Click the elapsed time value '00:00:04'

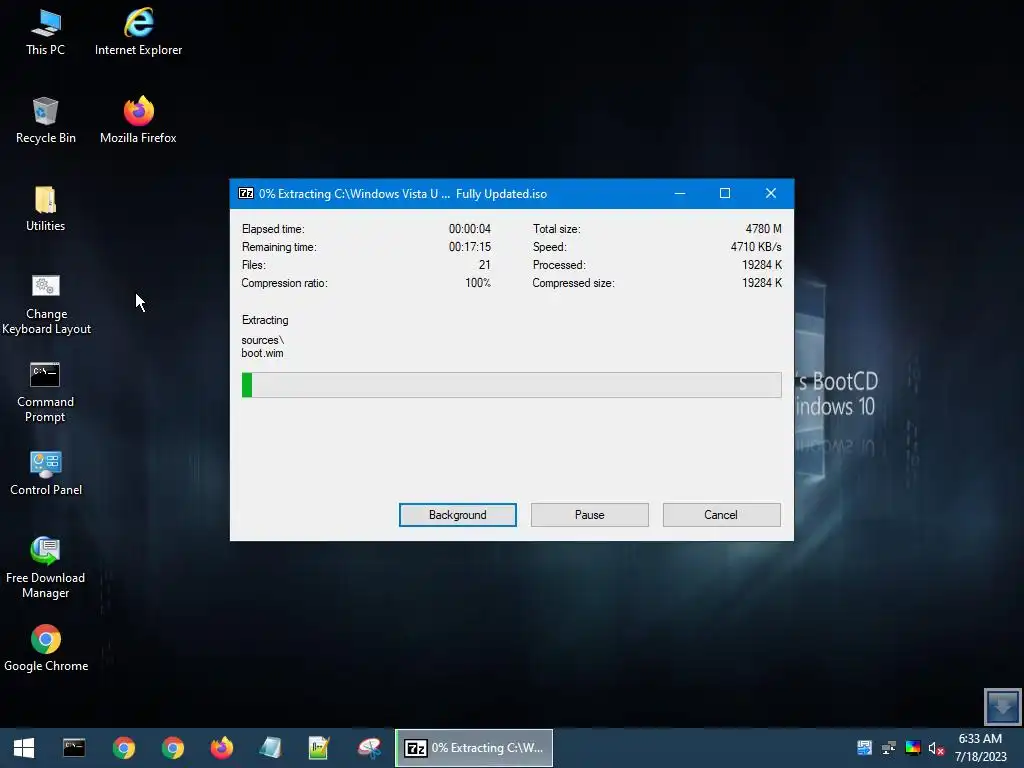(x=470, y=229)
